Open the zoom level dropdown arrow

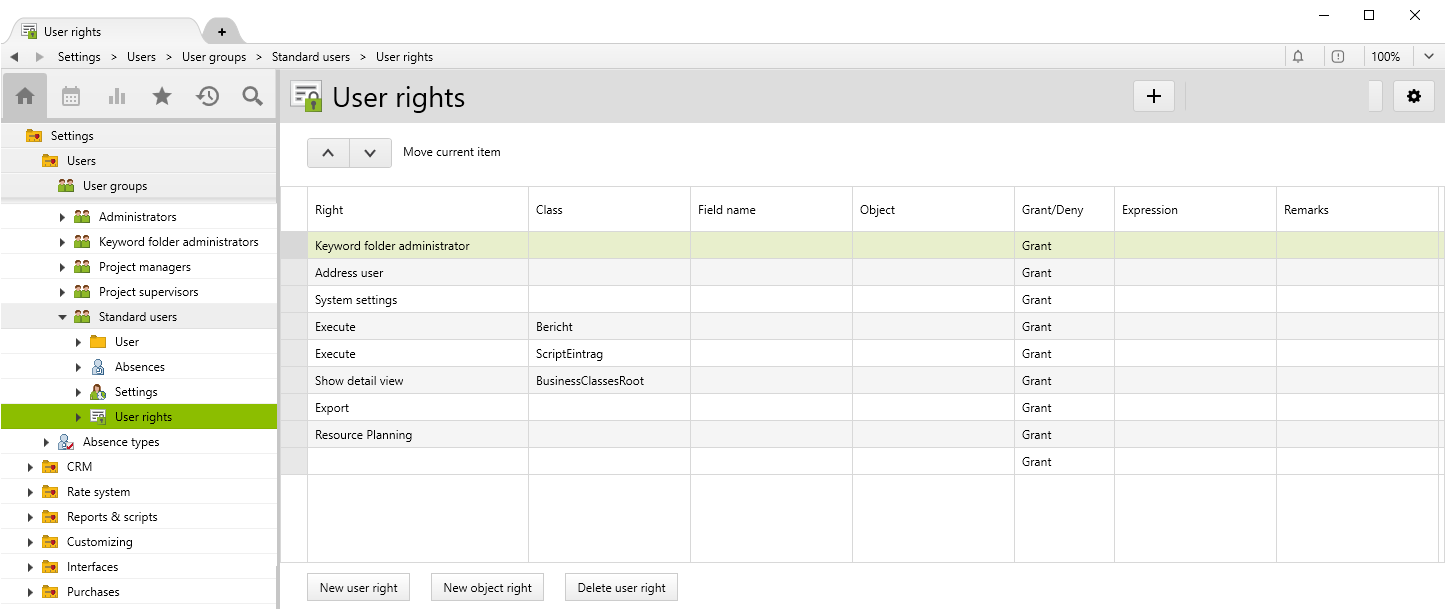(x=1429, y=57)
